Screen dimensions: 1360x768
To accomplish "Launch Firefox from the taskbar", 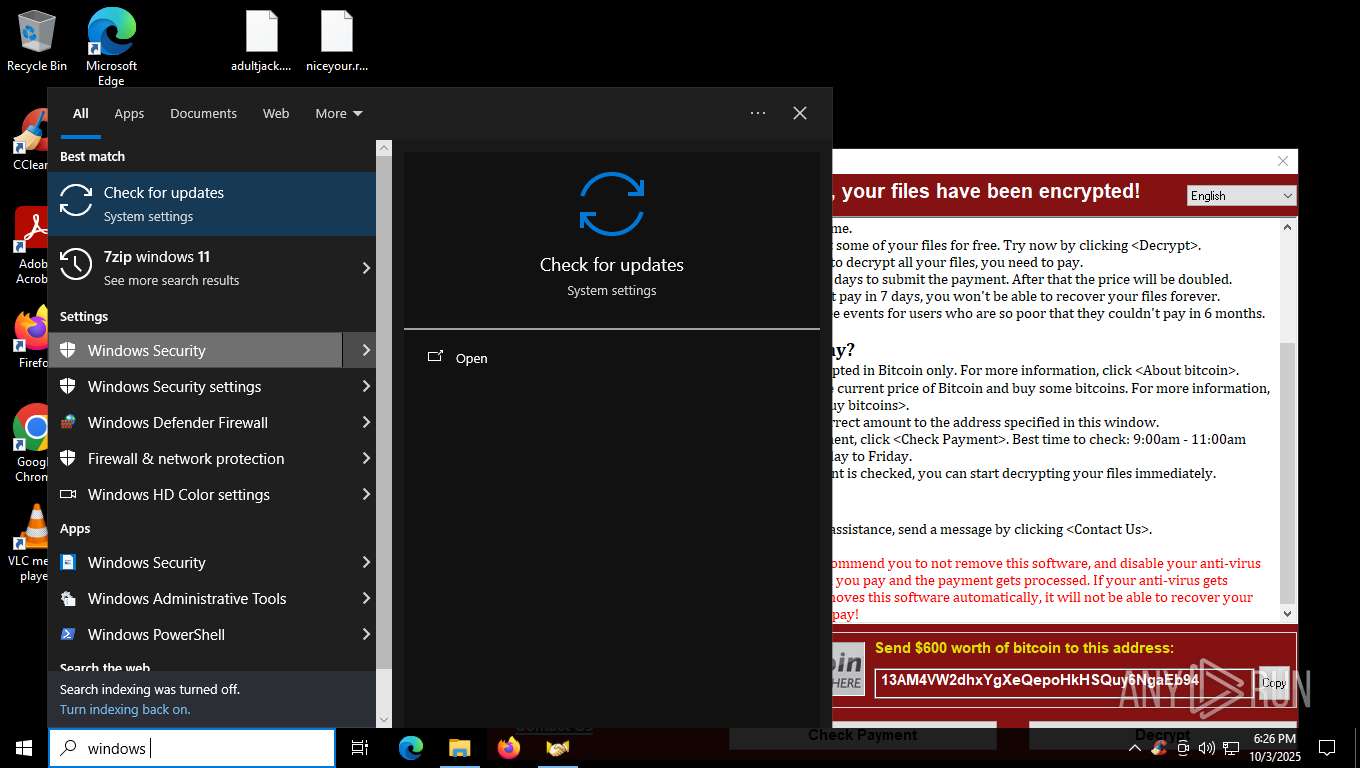I will coord(509,748).
